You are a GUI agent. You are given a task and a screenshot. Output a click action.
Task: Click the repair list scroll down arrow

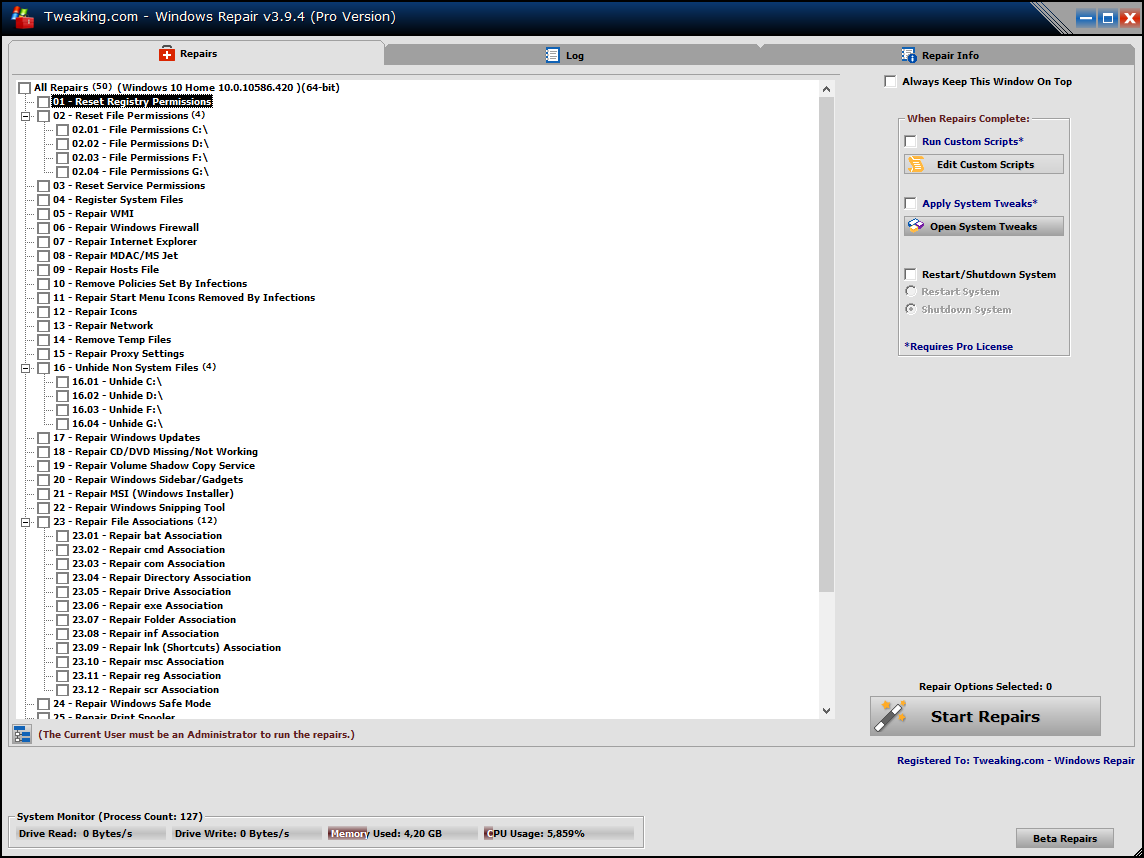826,711
